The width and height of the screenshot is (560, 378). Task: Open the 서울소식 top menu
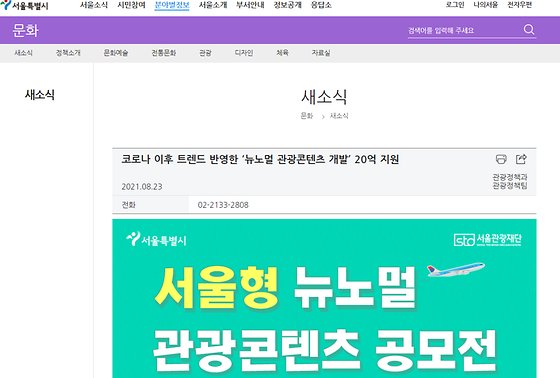click(x=94, y=5)
